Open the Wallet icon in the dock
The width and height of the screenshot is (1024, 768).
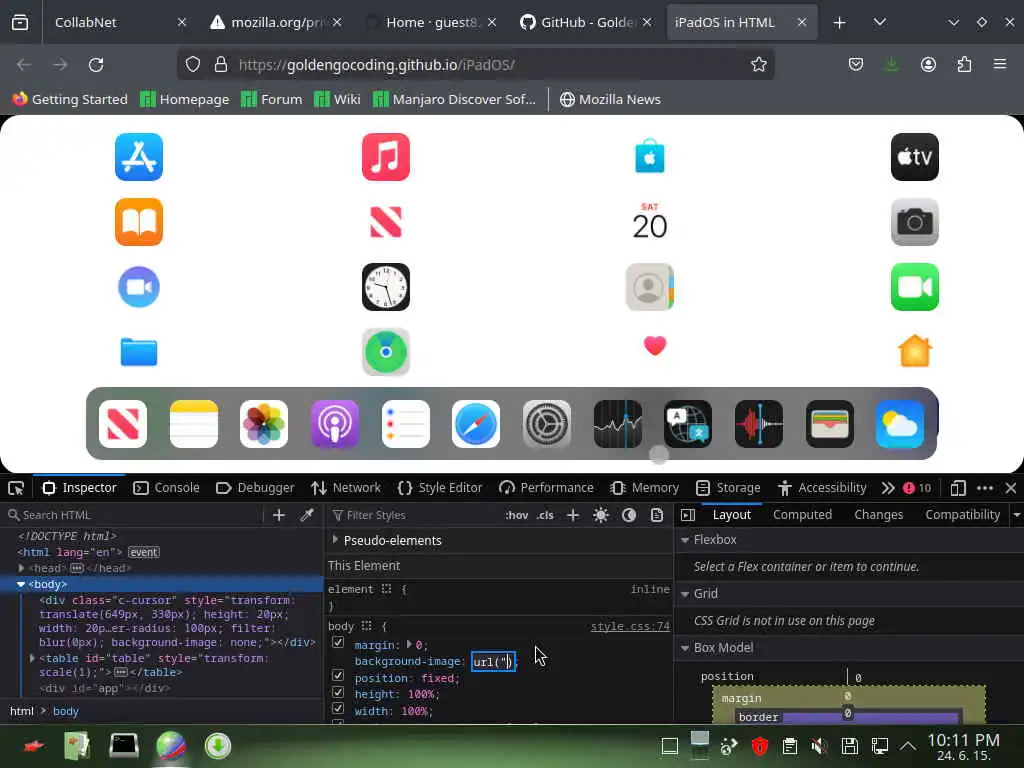click(x=829, y=424)
